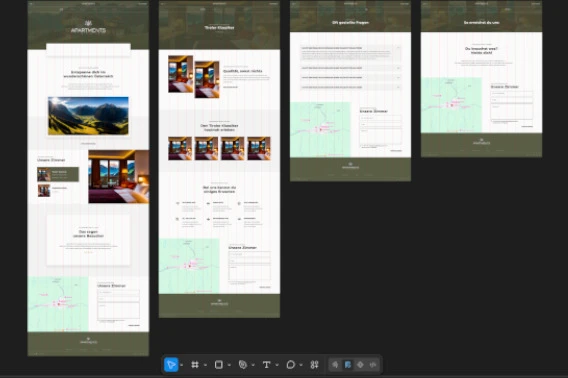Select the large hotel room photo on home page
The image size is (568, 378).
(118, 176)
